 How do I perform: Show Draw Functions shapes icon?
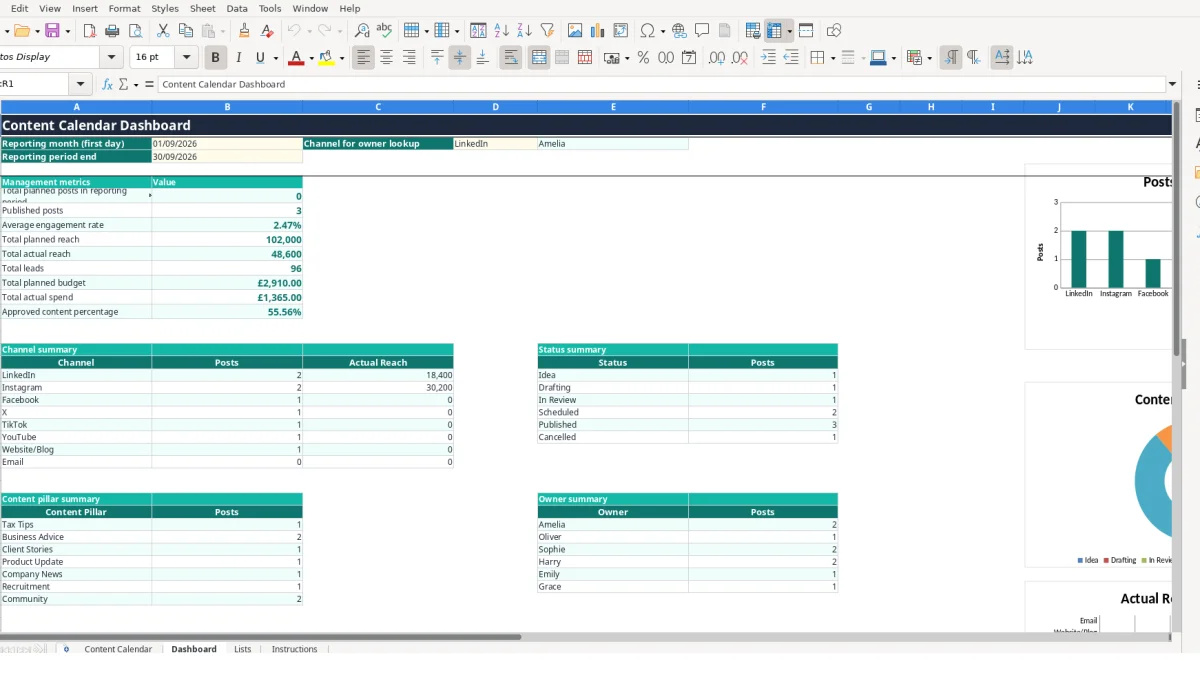834,31
